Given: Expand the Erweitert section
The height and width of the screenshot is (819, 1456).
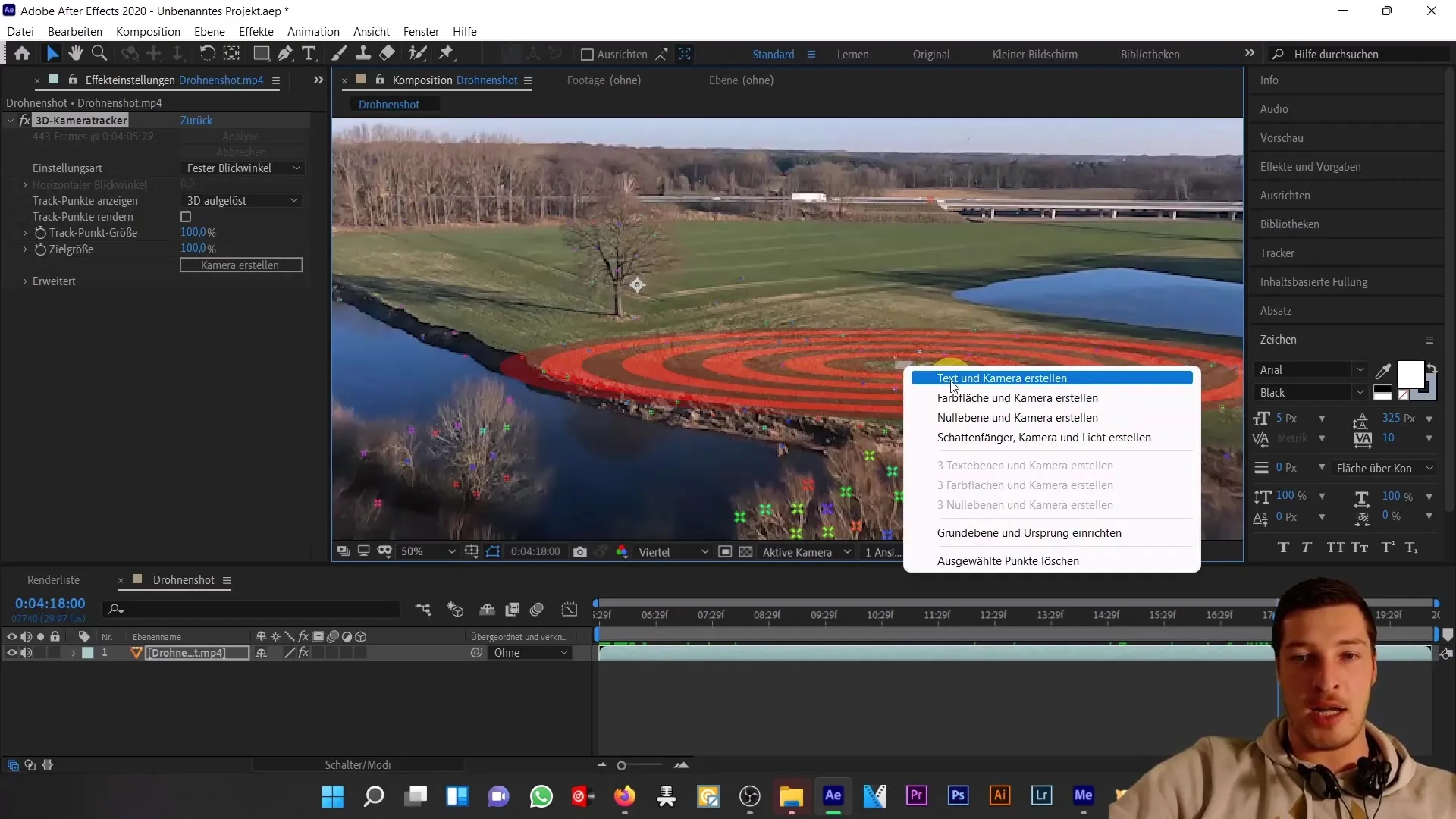Looking at the screenshot, I should [24, 281].
